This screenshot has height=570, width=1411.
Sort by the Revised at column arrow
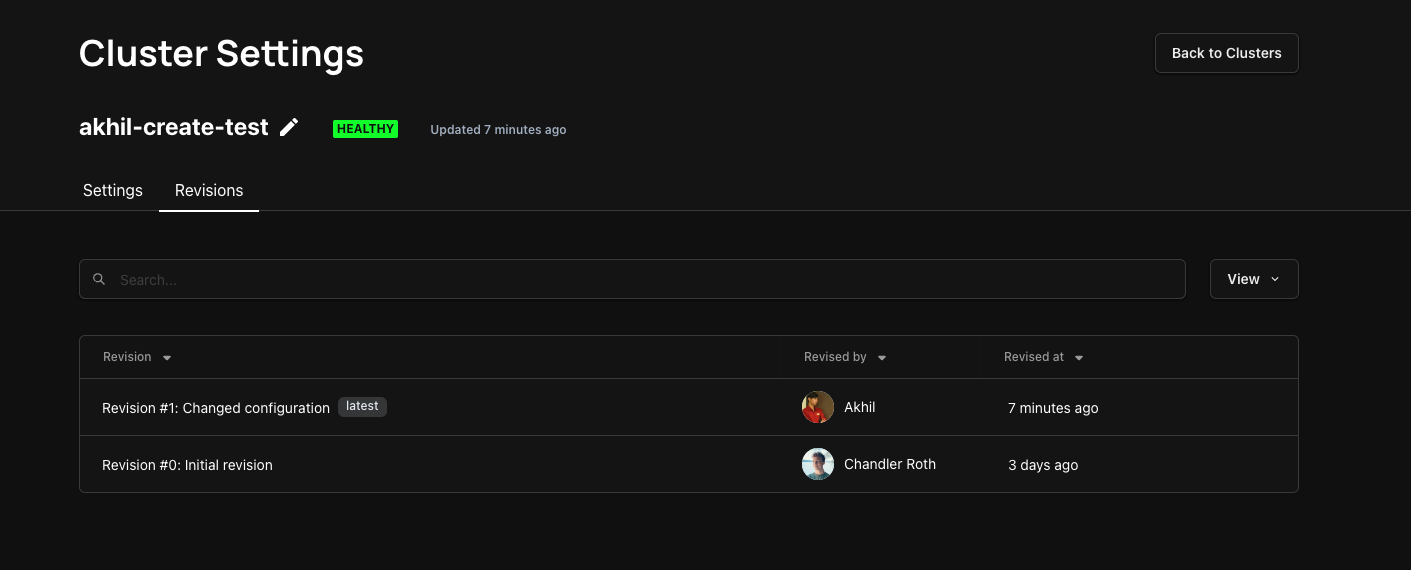click(x=1079, y=358)
